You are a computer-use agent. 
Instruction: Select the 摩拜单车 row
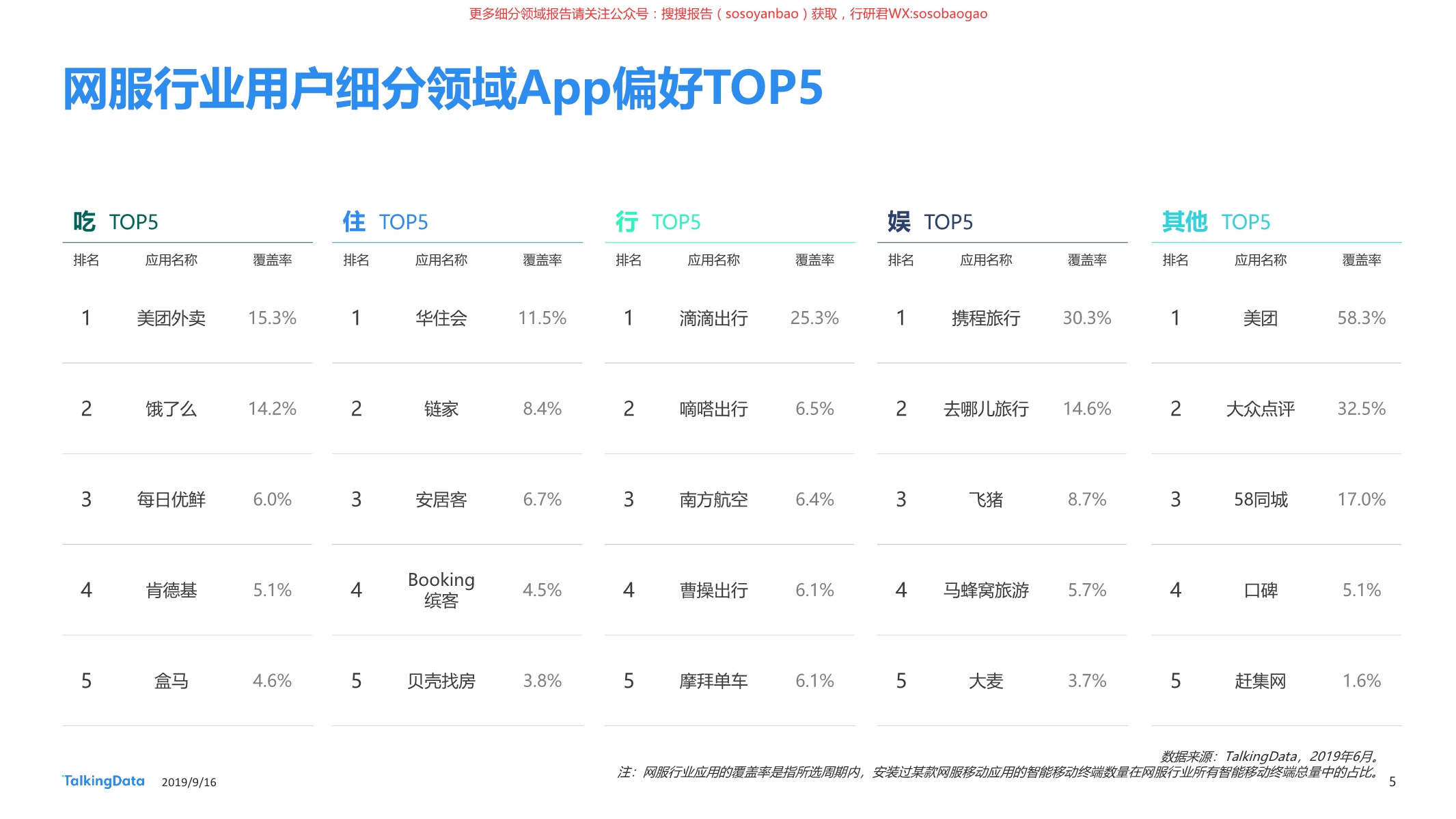tap(713, 681)
